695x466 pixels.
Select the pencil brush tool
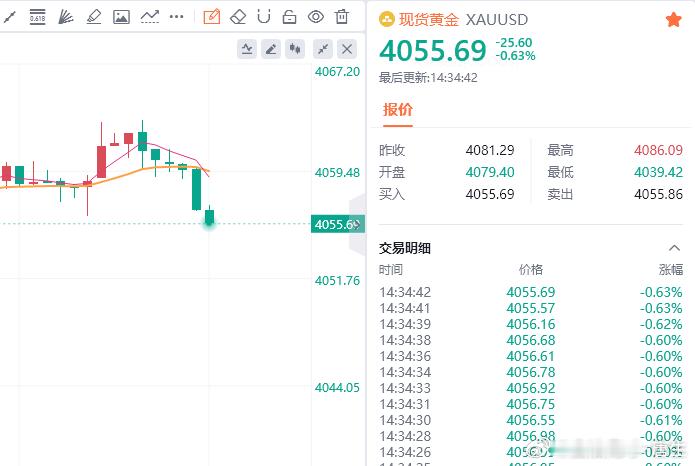coord(94,17)
